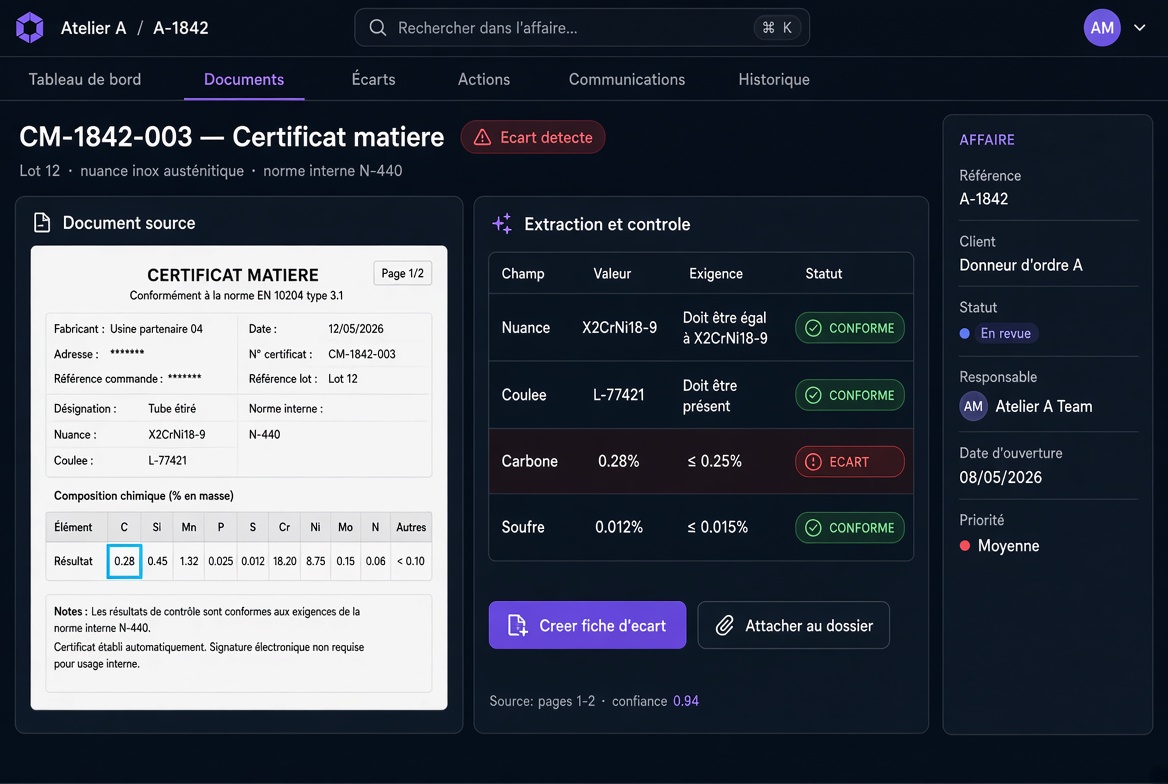Click Creer fiche d'ecart button
Image resolution: width=1168 pixels, height=784 pixels.
(x=587, y=625)
